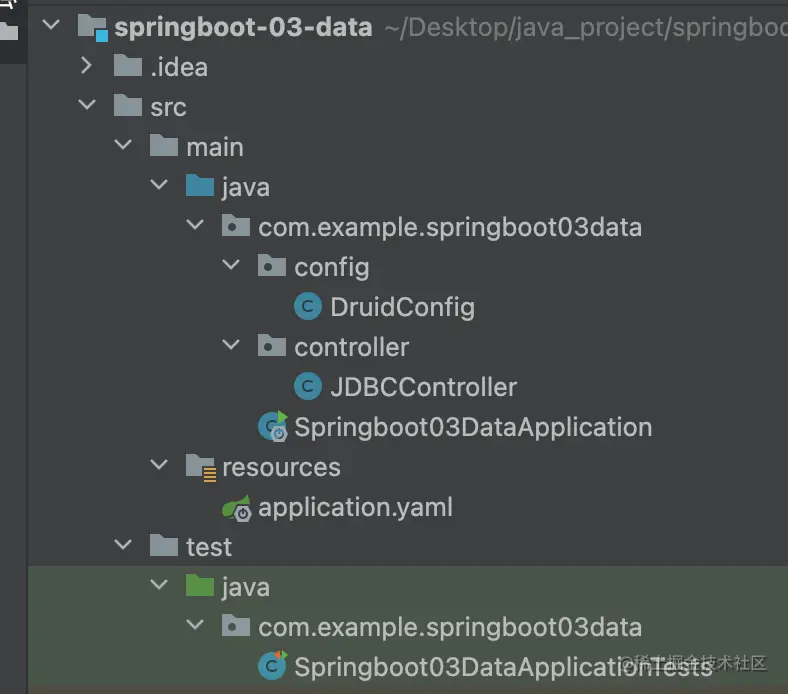This screenshot has width=788, height=694.
Task: Collapse the src folder chevron
Action: [87, 105]
